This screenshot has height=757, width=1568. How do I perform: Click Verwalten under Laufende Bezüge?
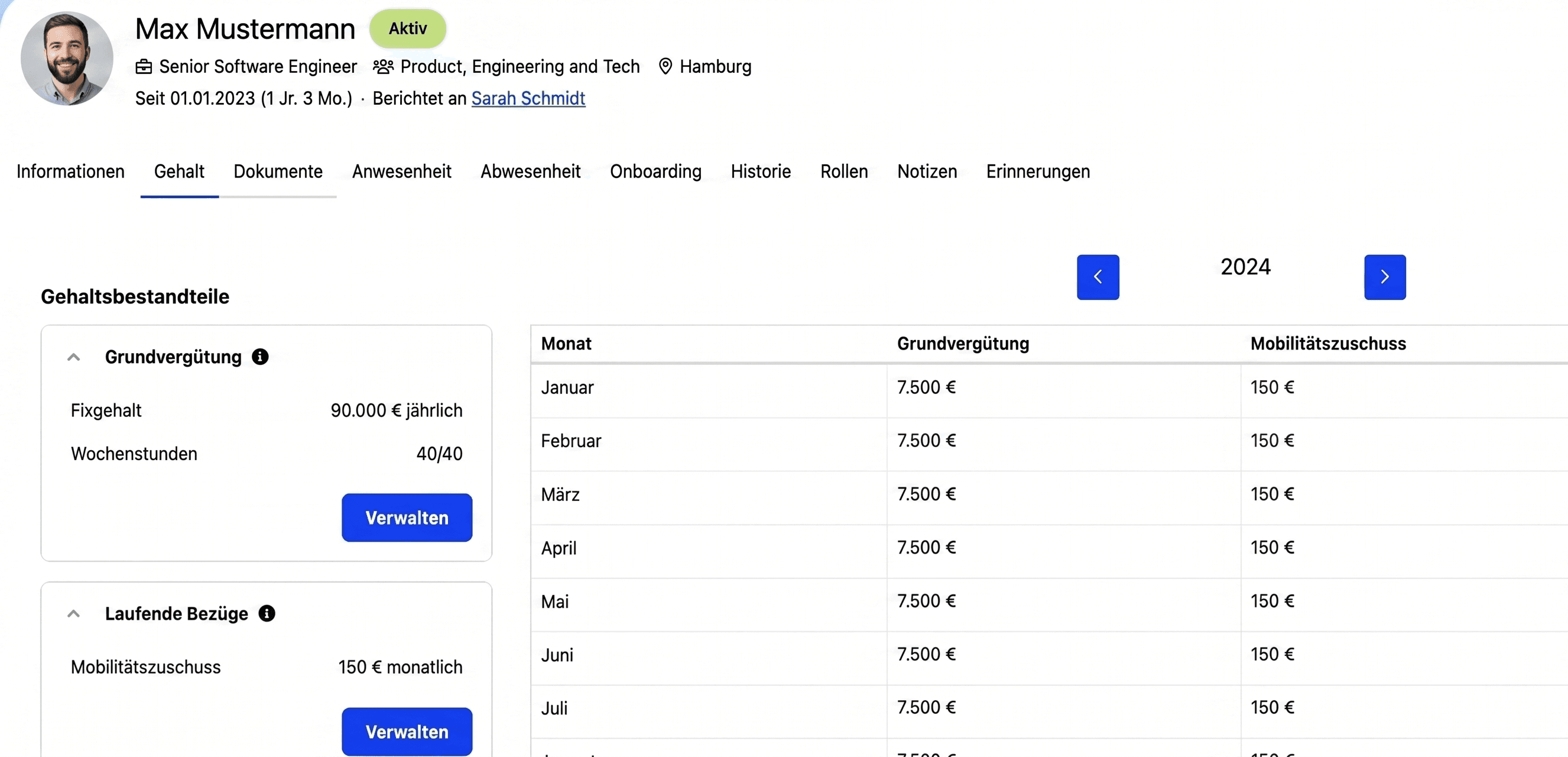pos(407,732)
